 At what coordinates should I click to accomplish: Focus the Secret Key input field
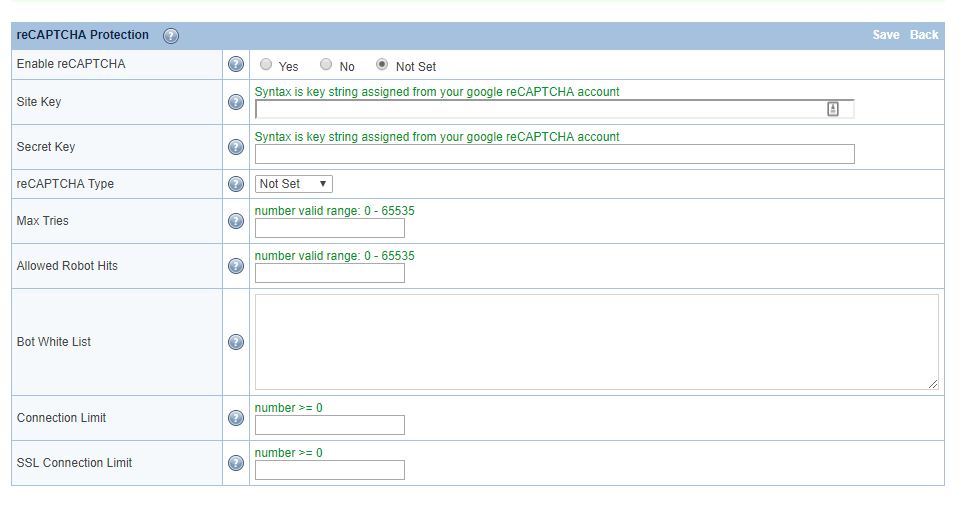pos(555,154)
